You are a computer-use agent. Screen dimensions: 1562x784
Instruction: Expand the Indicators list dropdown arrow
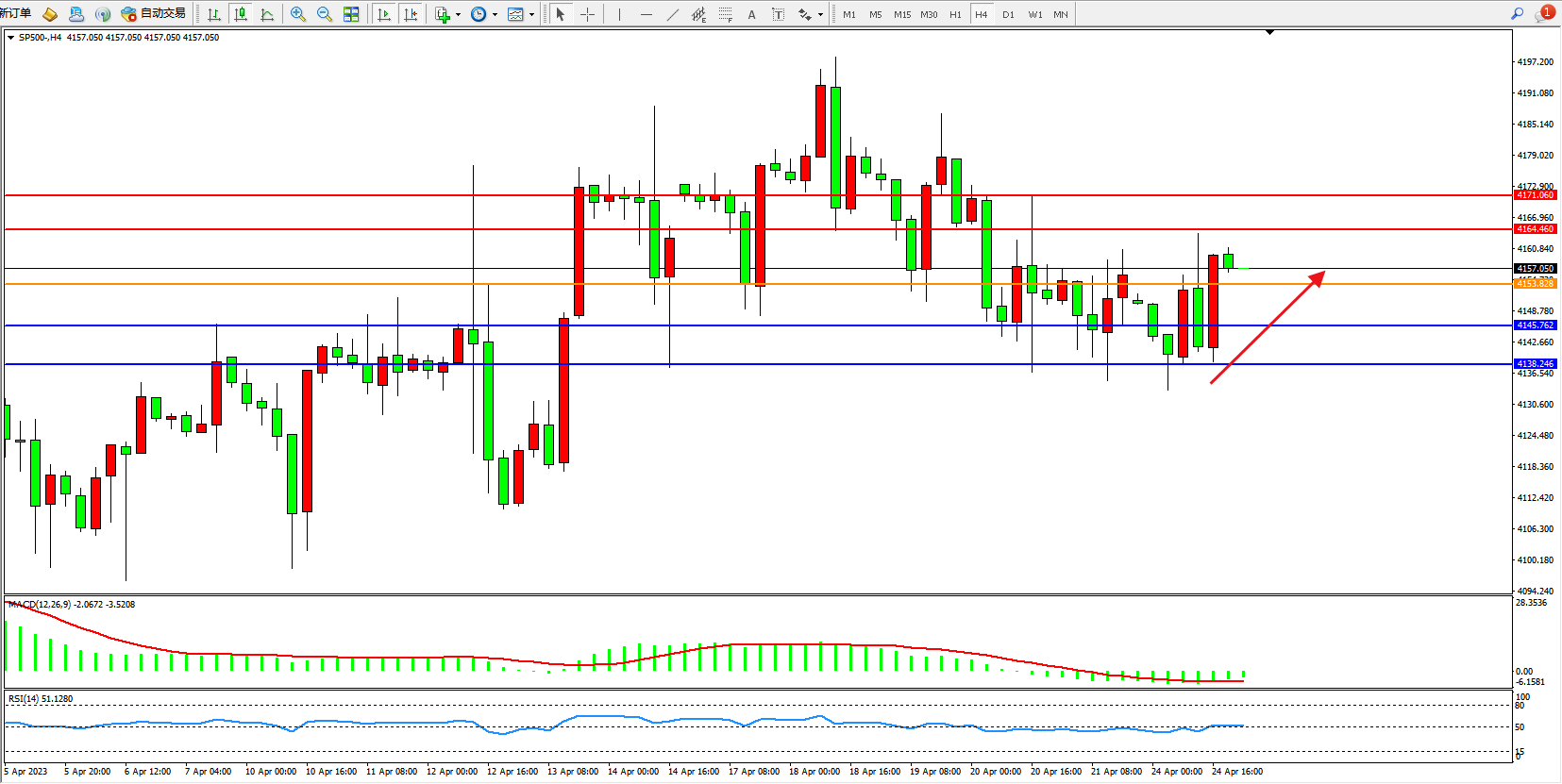click(x=458, y=14)
